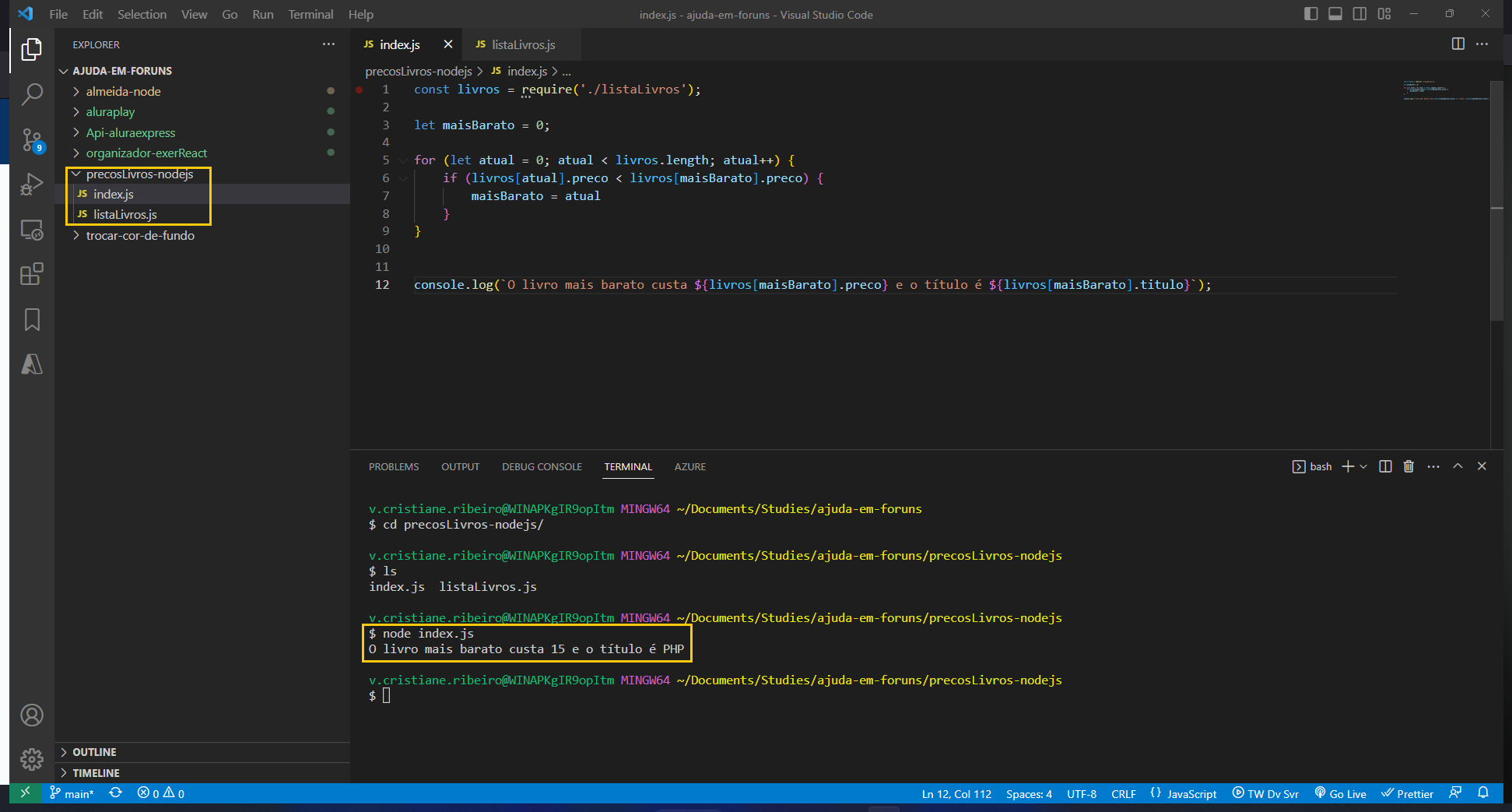Open terminal launch profile dropdown
This screenshot has height=812, width=1512.
tap(1363, 466)
